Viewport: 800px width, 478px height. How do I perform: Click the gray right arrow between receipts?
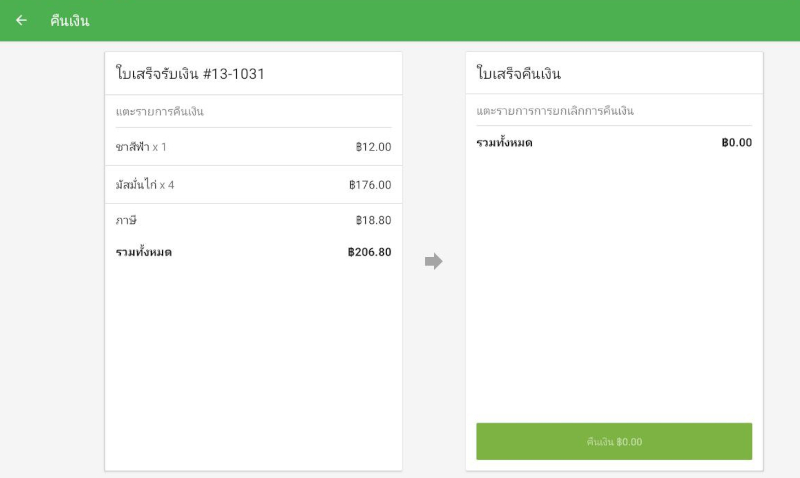[x=433, y=262]
